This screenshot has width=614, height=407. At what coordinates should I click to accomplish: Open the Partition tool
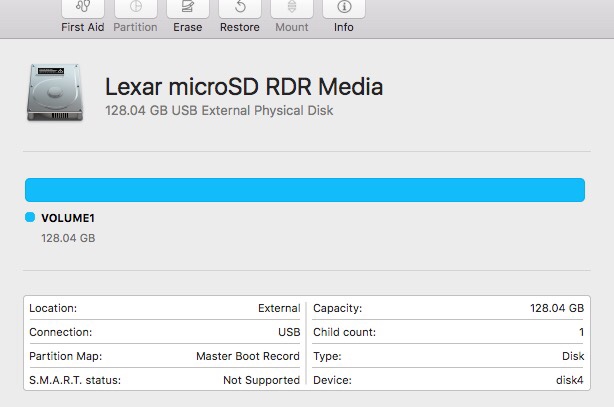click(135, 9)
